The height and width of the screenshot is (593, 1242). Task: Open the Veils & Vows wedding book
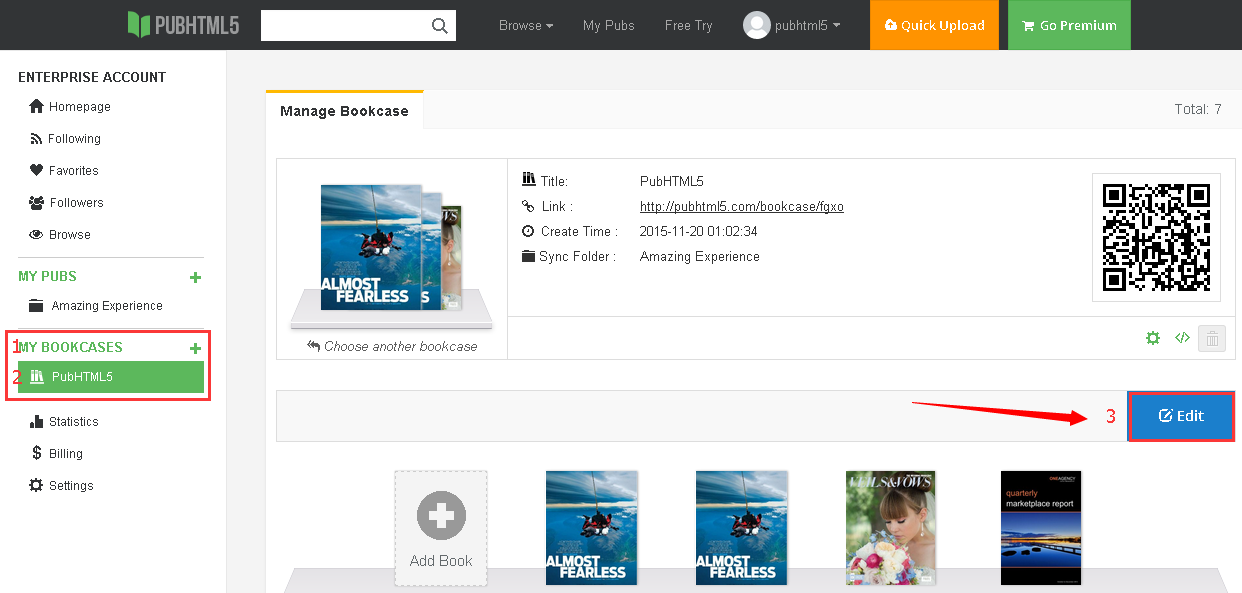891,527
